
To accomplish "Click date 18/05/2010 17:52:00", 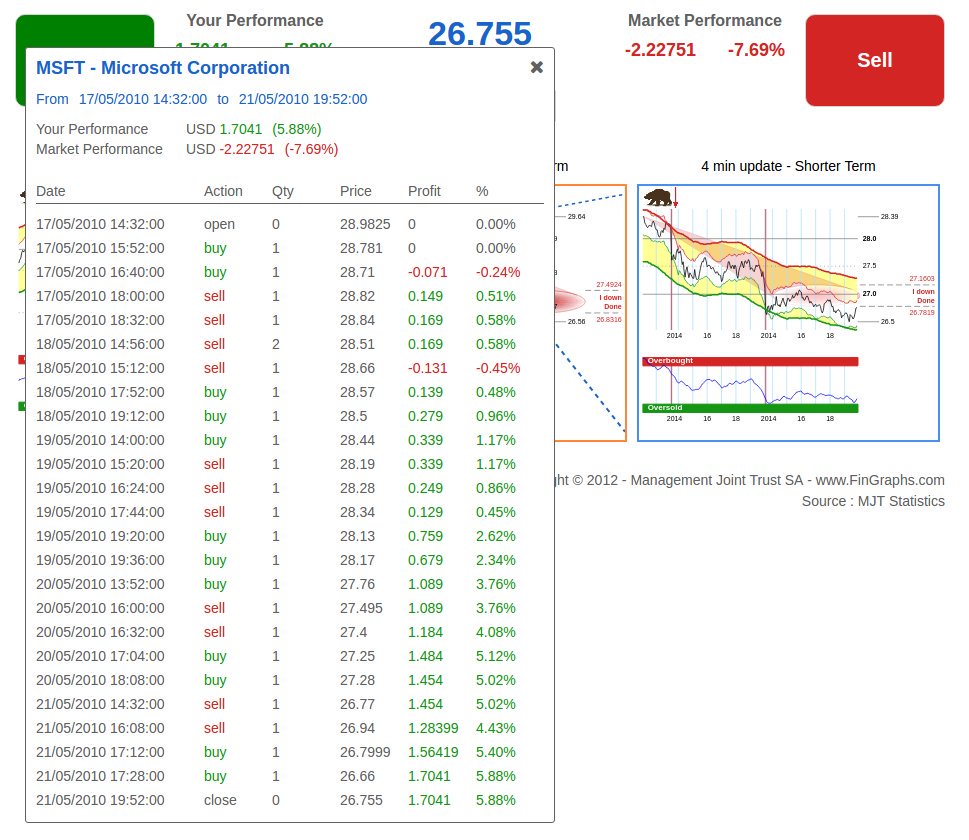I will (100, 392).
